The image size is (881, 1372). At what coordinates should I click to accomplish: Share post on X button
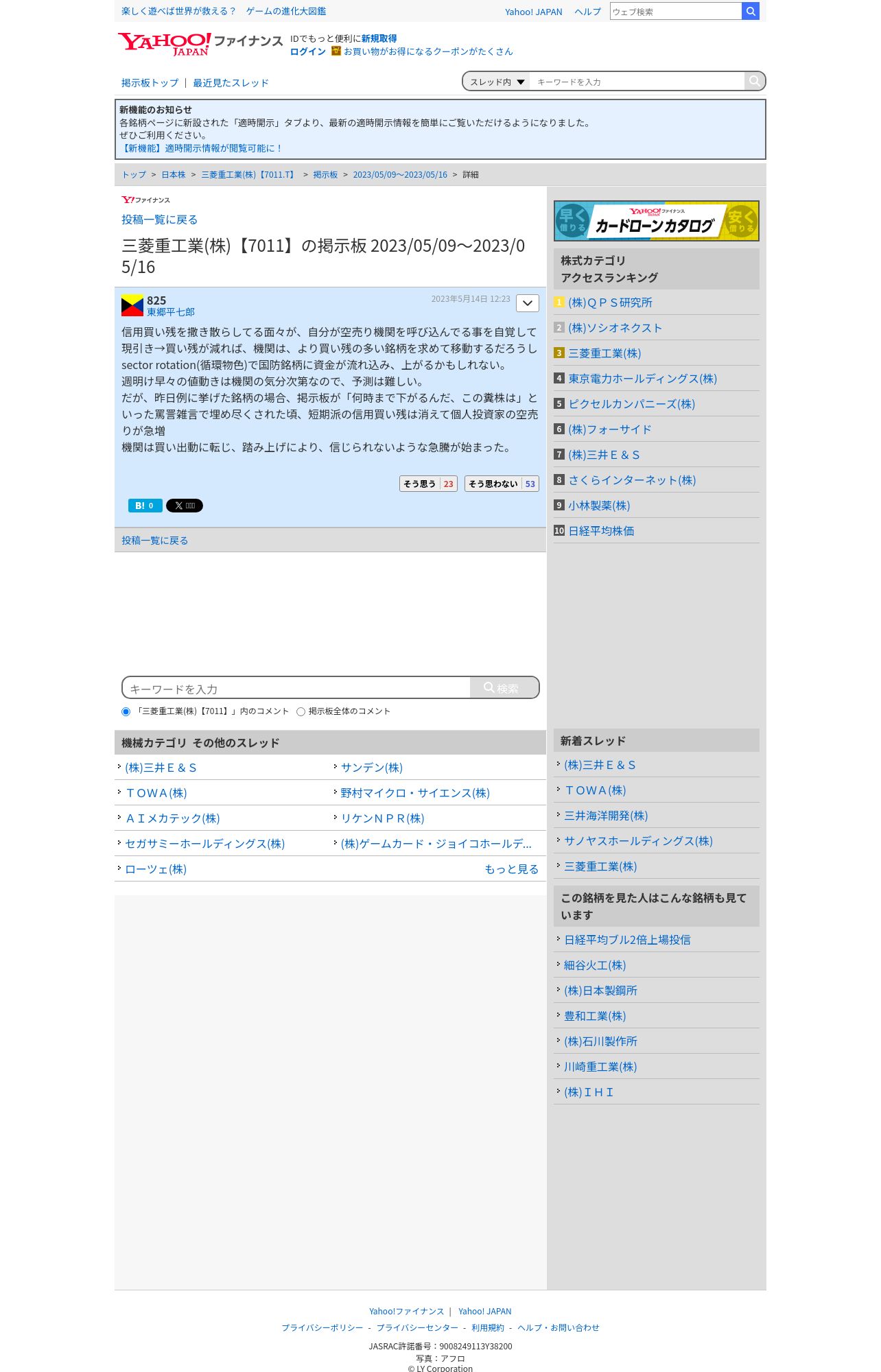click(185, 506)
